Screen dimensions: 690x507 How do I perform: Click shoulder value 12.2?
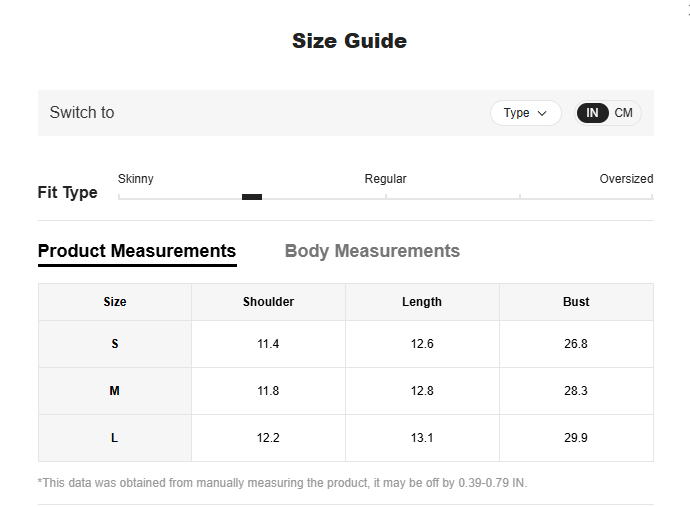(x=268, y=438)
